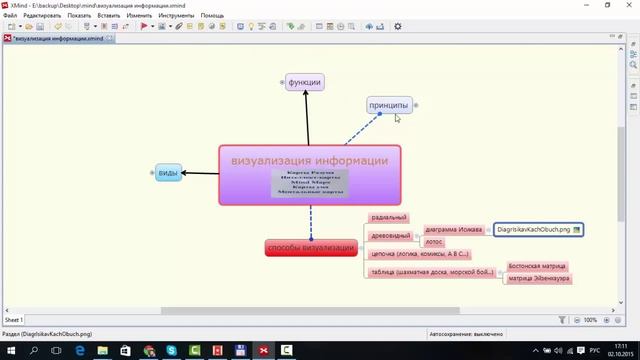Click the open folder toolbar icon

pos(29,27)
